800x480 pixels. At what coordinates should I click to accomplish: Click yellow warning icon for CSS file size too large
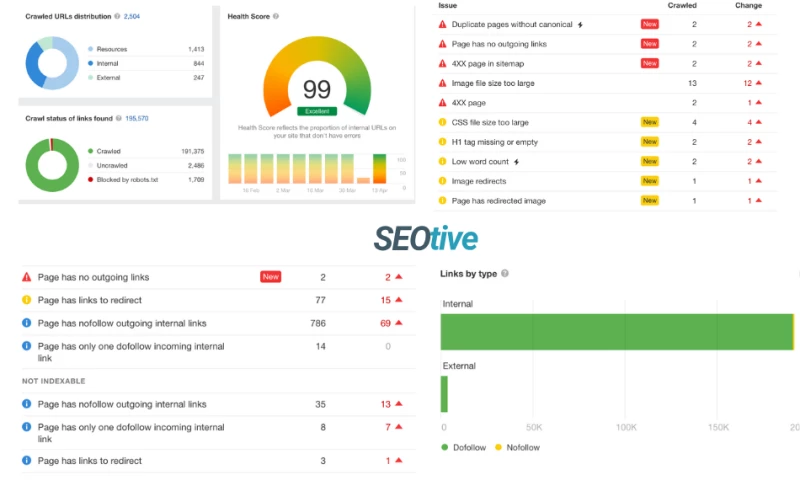click(443, 122)
